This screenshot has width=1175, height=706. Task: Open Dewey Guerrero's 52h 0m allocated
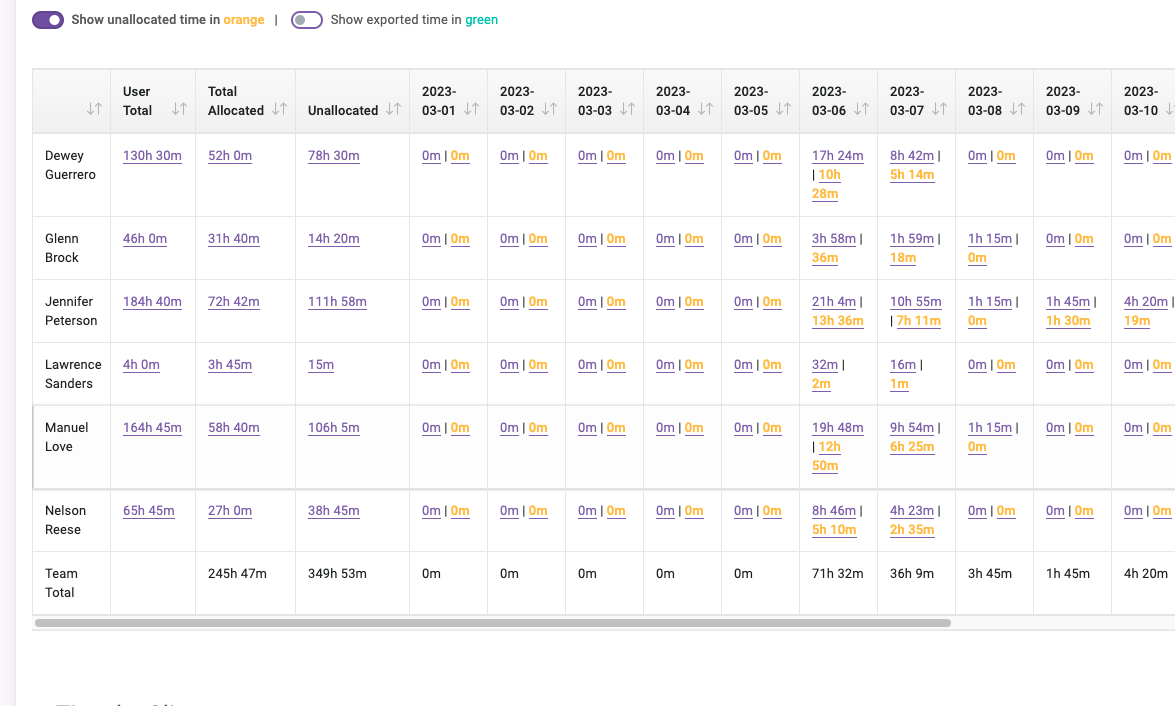click(229, 156)
